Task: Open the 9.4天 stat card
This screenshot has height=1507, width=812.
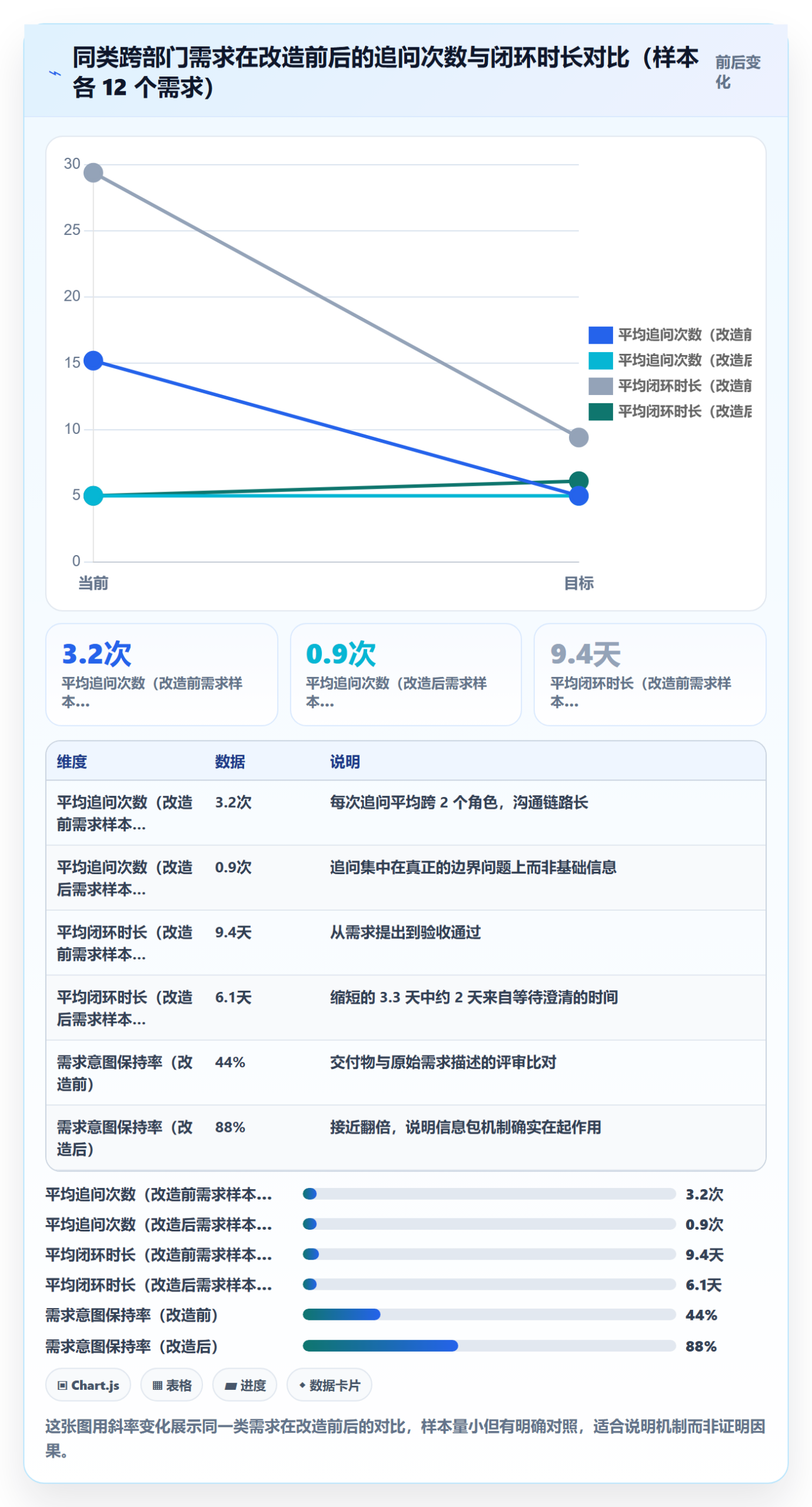Action: [650, 675]
